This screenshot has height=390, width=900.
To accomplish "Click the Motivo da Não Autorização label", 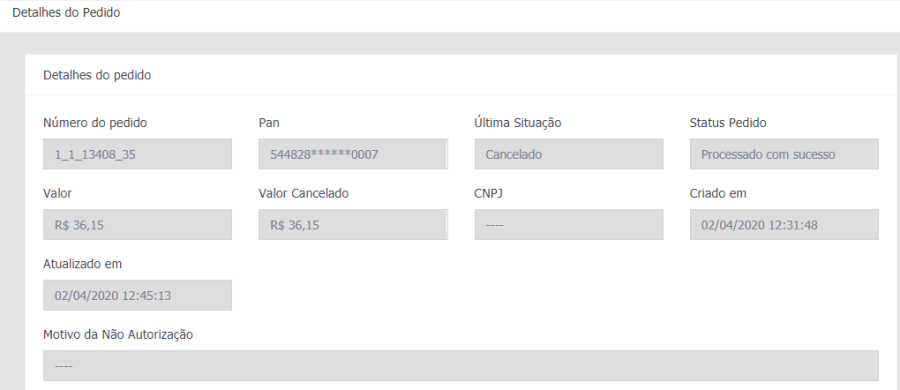I will pos(118,335).
